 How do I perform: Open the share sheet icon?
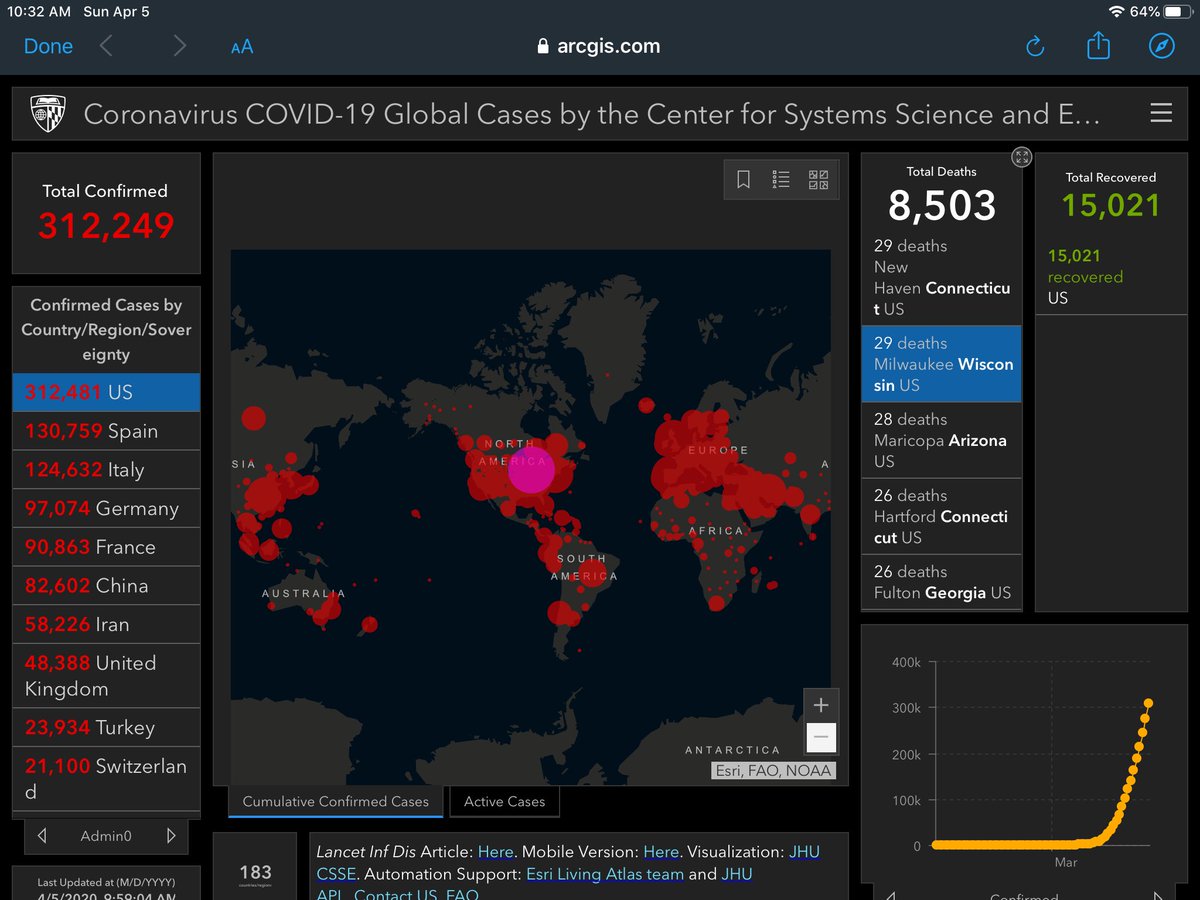(x=1098, y=45)
